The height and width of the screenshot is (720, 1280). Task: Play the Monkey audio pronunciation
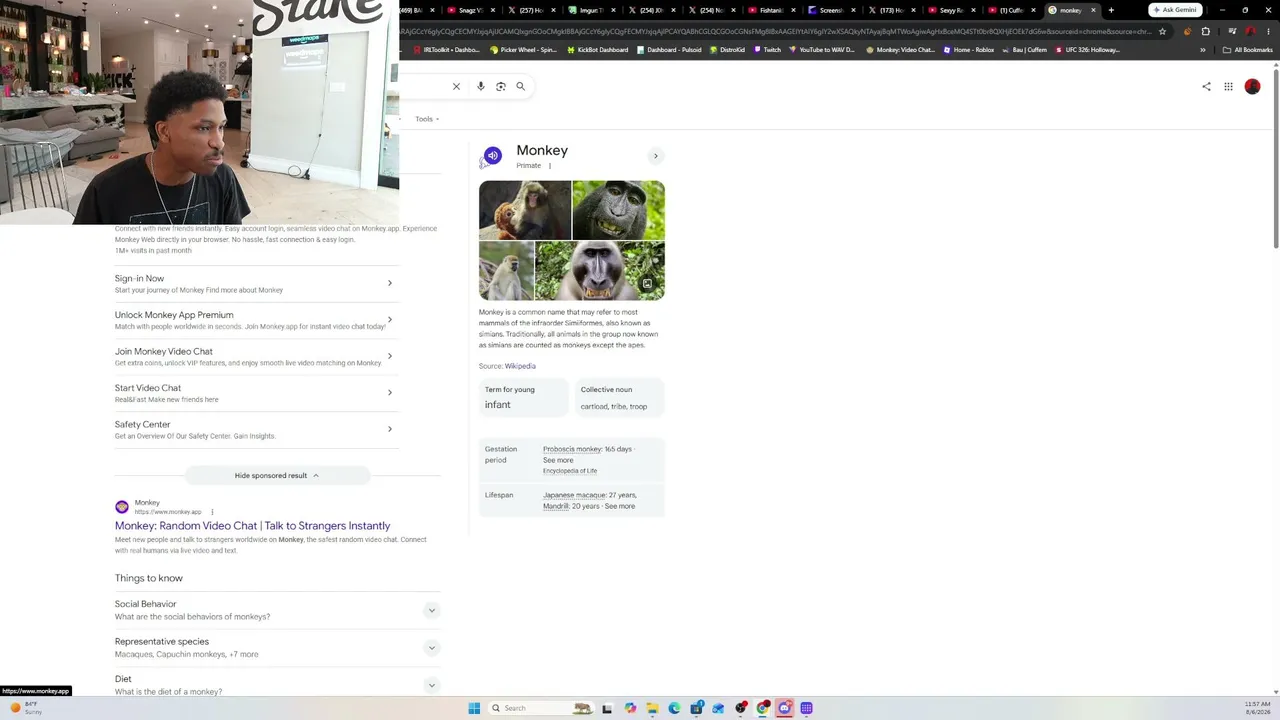[492, 156]
